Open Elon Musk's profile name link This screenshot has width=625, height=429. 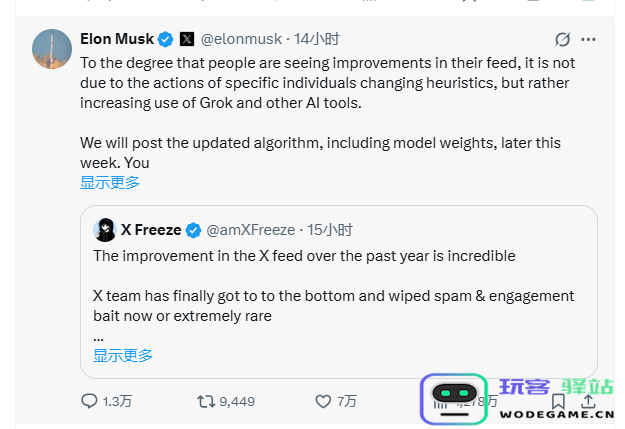tap(117, 40)
